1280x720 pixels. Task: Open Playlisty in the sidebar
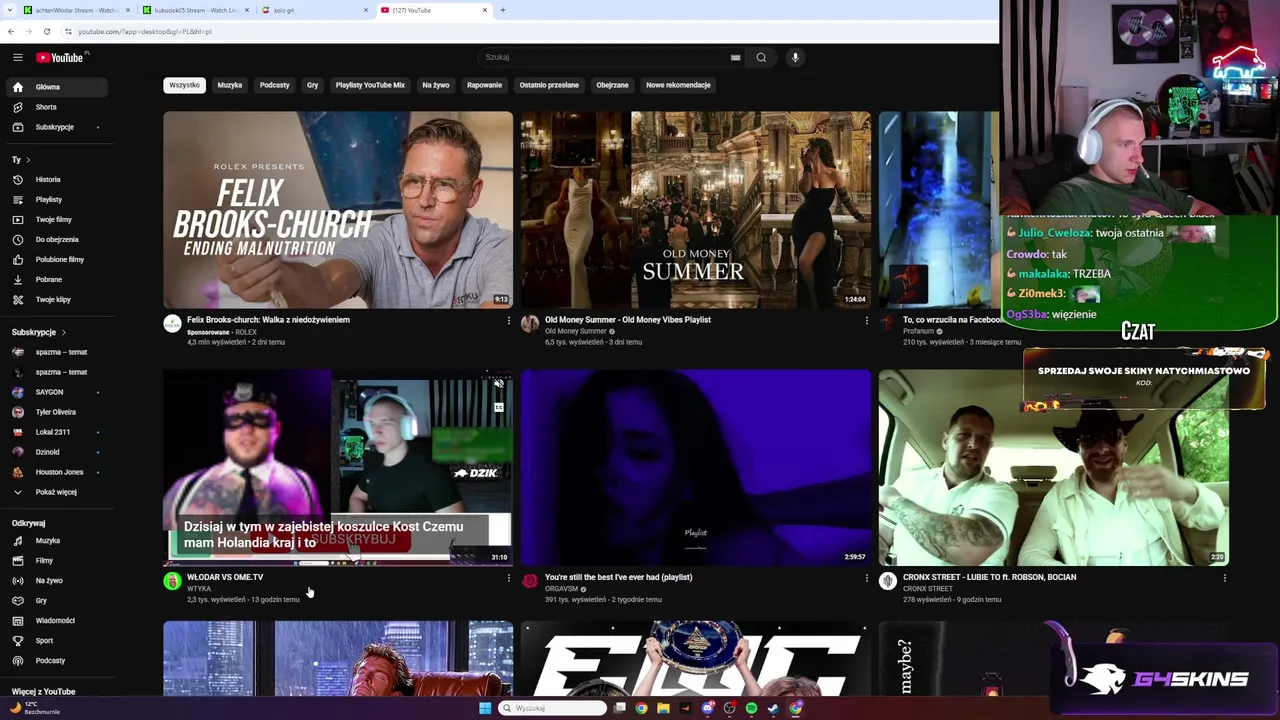pos(56,200)
